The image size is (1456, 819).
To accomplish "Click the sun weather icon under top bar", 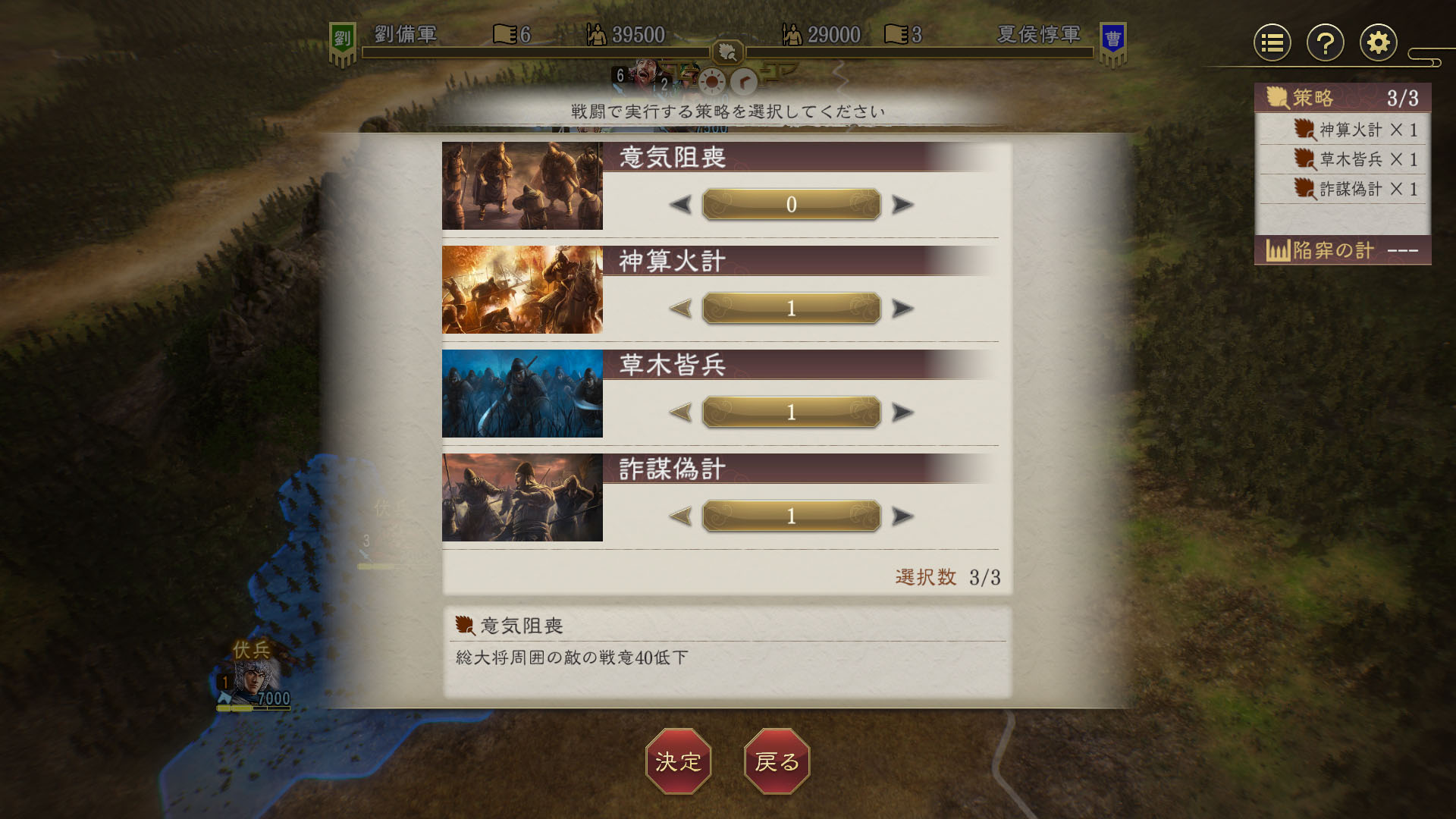I will [712, 82].
